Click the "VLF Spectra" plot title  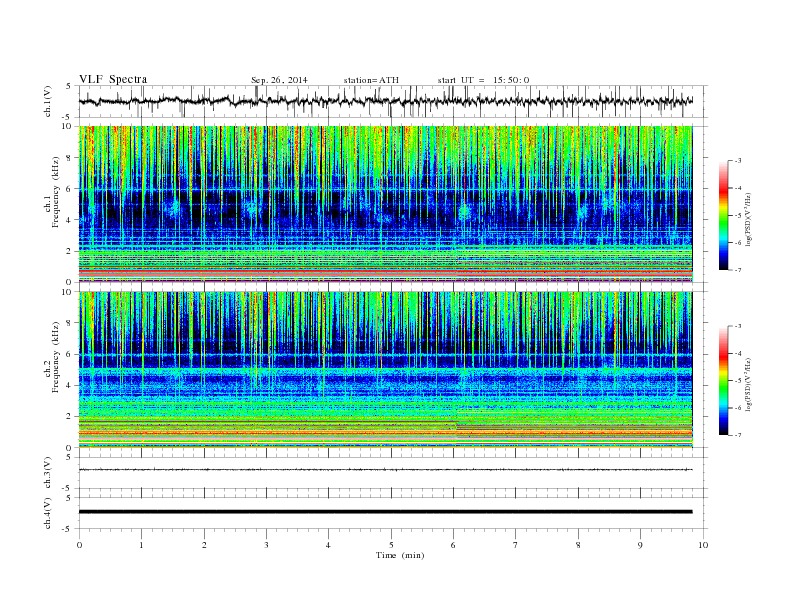(113, 79)
